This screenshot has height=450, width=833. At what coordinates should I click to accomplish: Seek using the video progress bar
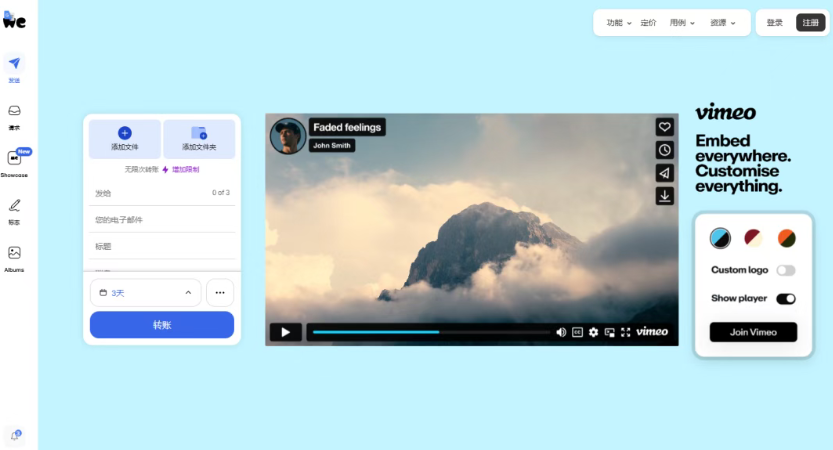tap(431, 332)
